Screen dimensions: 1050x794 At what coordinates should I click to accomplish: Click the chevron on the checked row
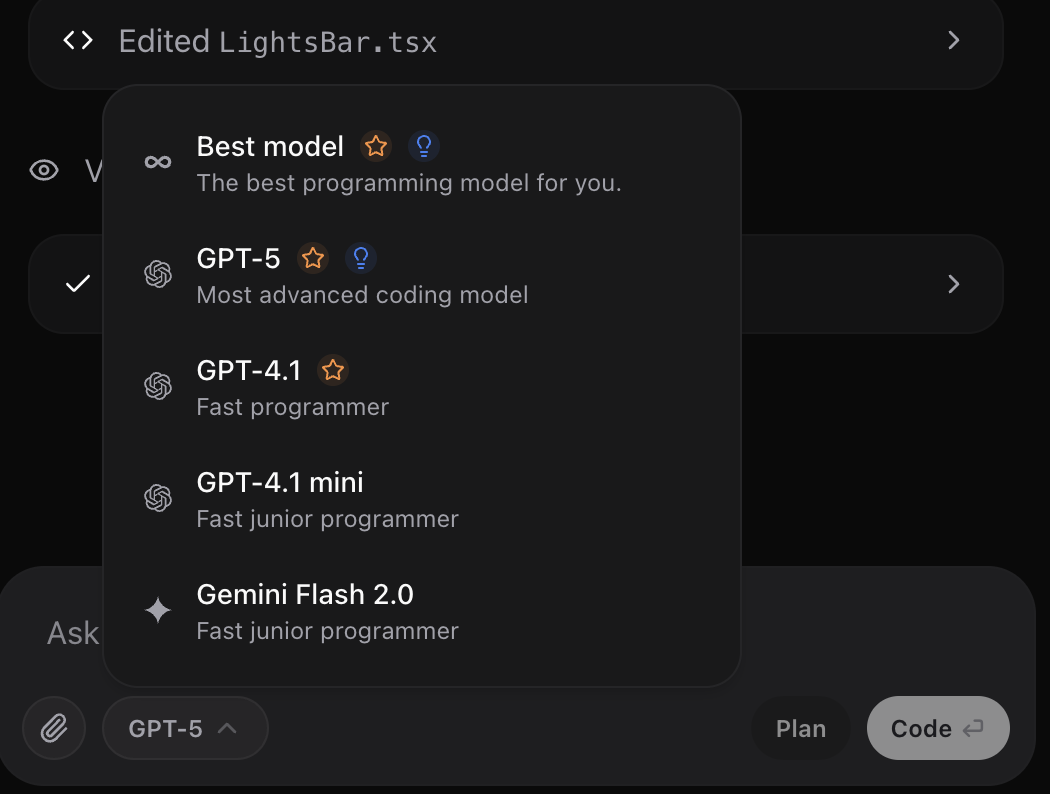(953, 284)
